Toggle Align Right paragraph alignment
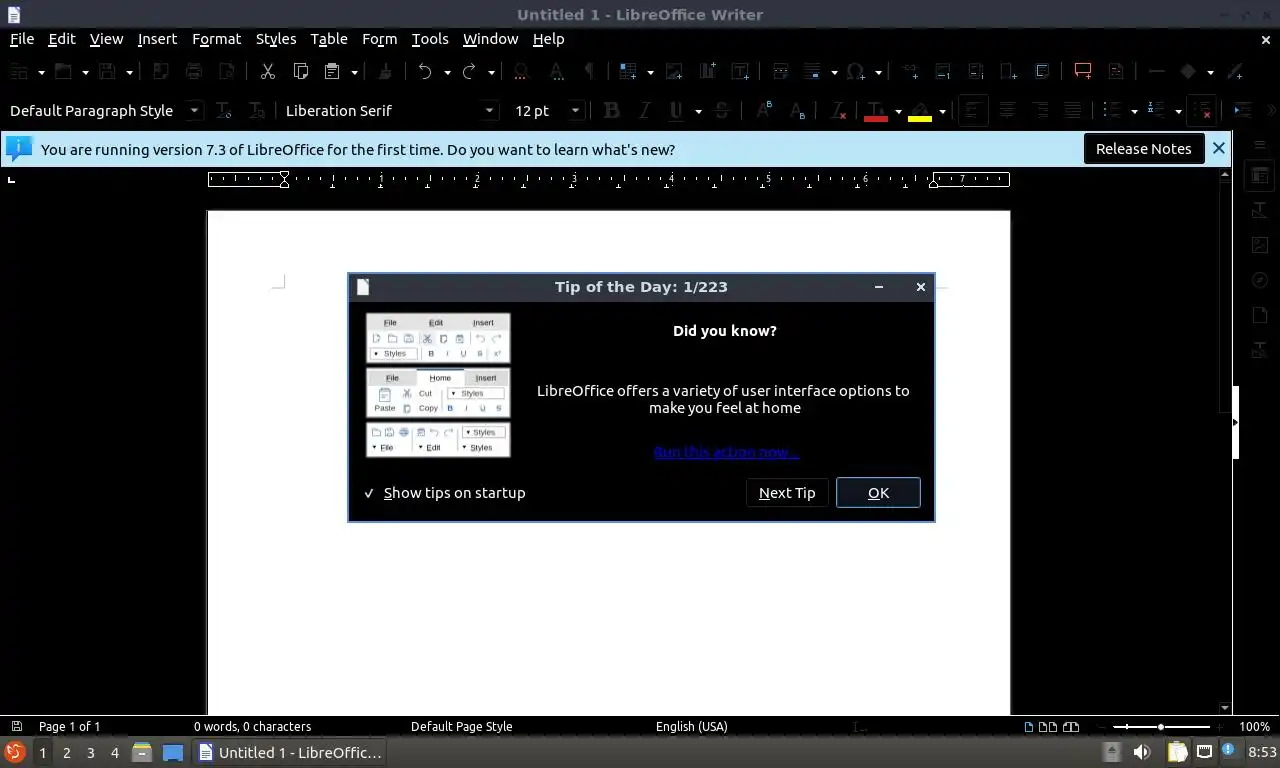Viewport: 1280px width, 768px height. click(1040, 110)
